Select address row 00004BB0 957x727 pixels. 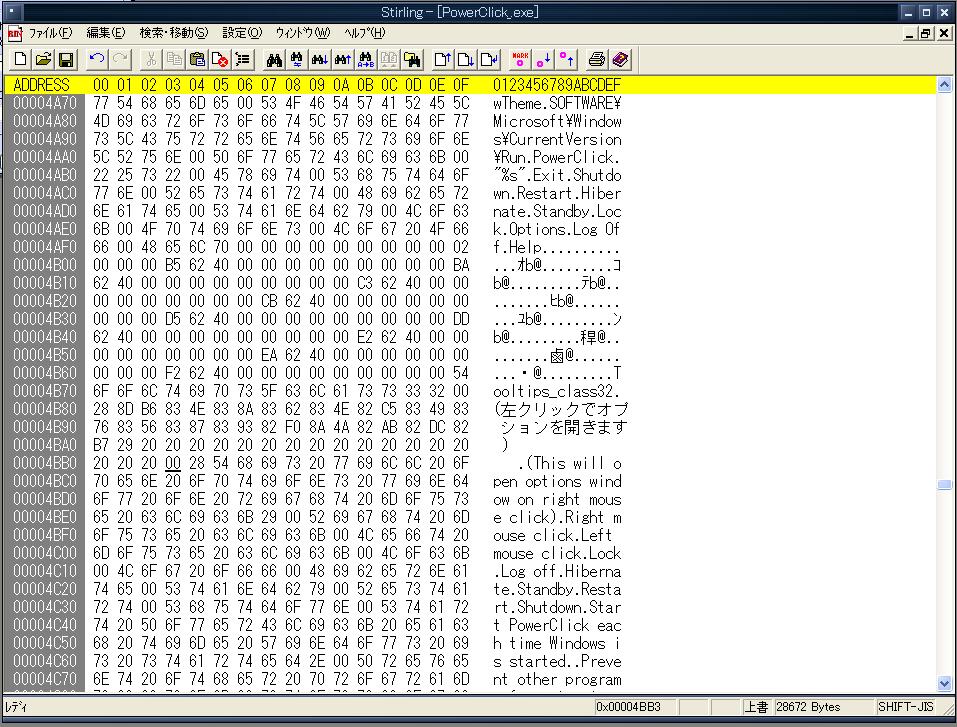pyautogui.click(x=45, y=463)
